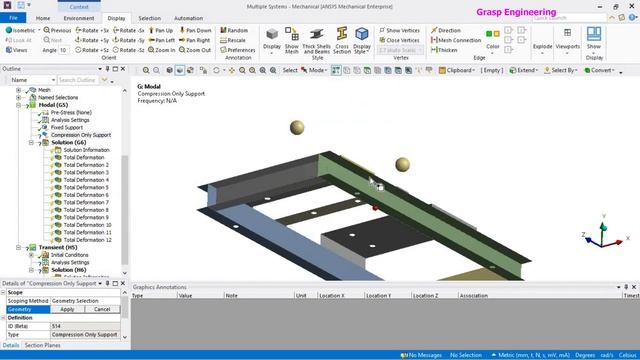Image resolution: width=640 pixels, height=360 pixels.
Task: Collapse the Transient (H5) node
Action: click(x=18, y=247)
